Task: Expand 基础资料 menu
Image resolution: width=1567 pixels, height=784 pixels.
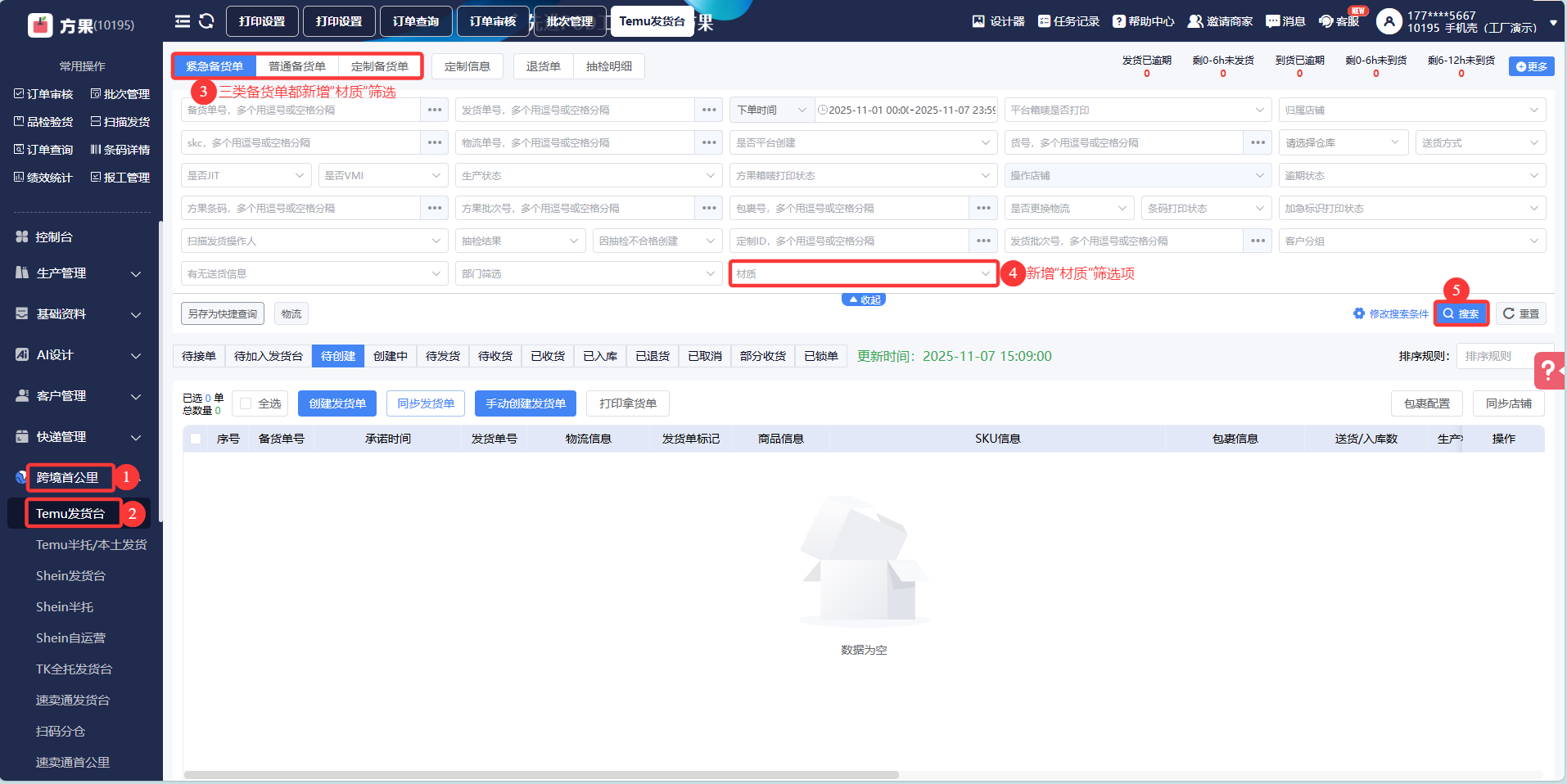Action: pyautogui.click(x=79, y=313)
